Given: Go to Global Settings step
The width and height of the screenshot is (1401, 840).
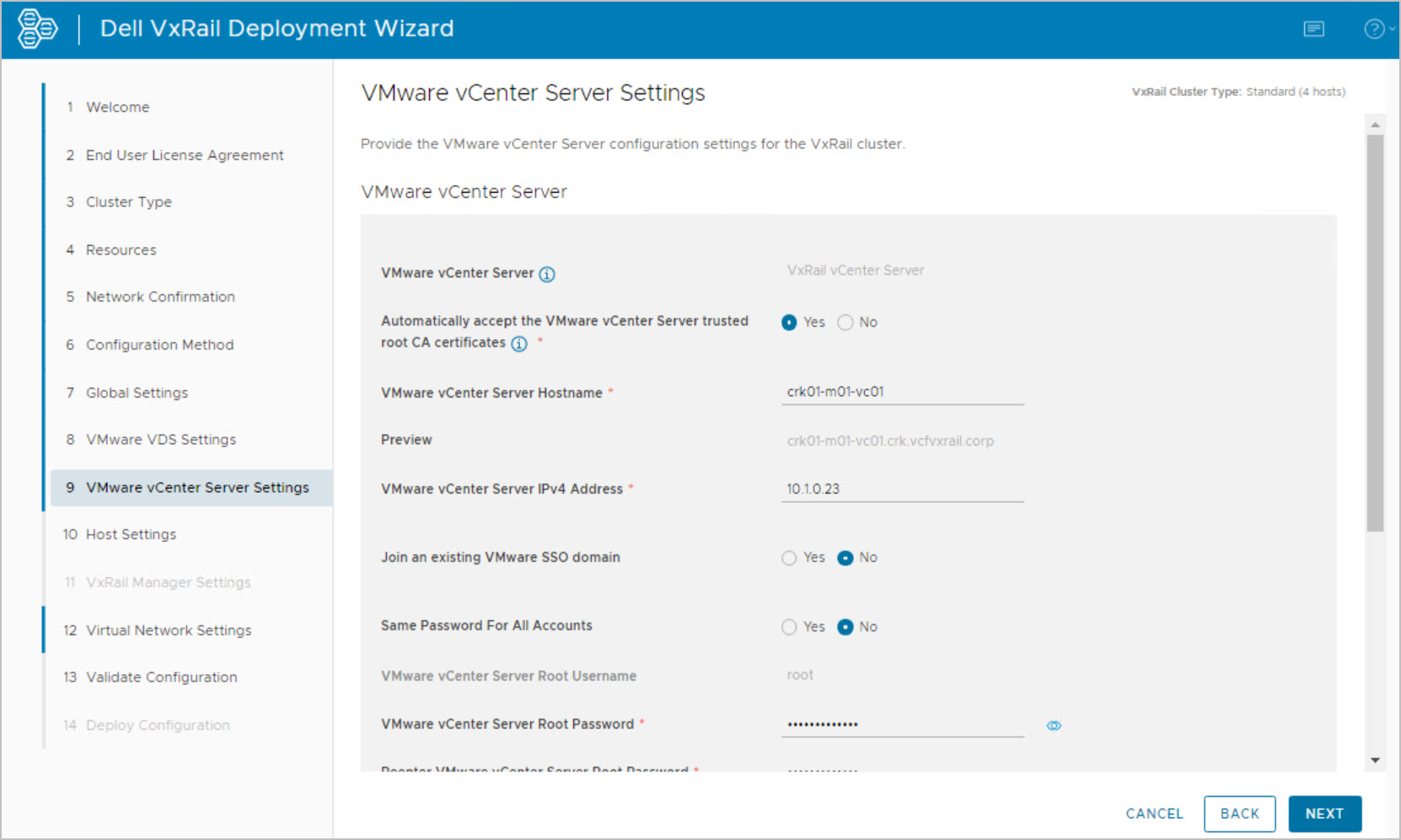Looking at the screenshot, I should click(137, 393).
